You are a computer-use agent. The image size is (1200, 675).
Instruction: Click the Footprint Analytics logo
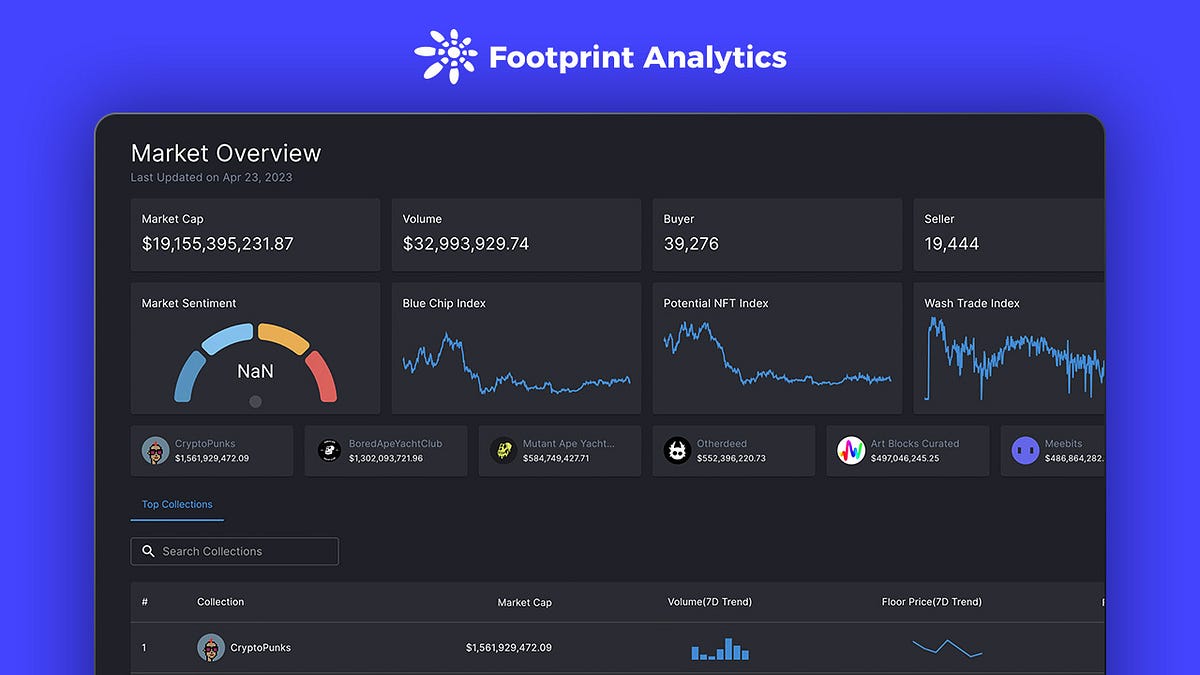point(600,57)
